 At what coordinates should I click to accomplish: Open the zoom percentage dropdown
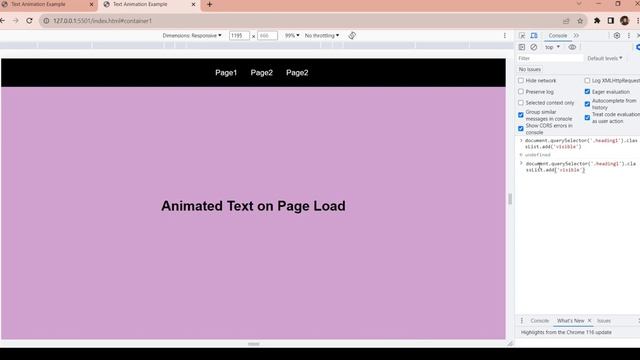pyautogui.click(x=292, y=36)
